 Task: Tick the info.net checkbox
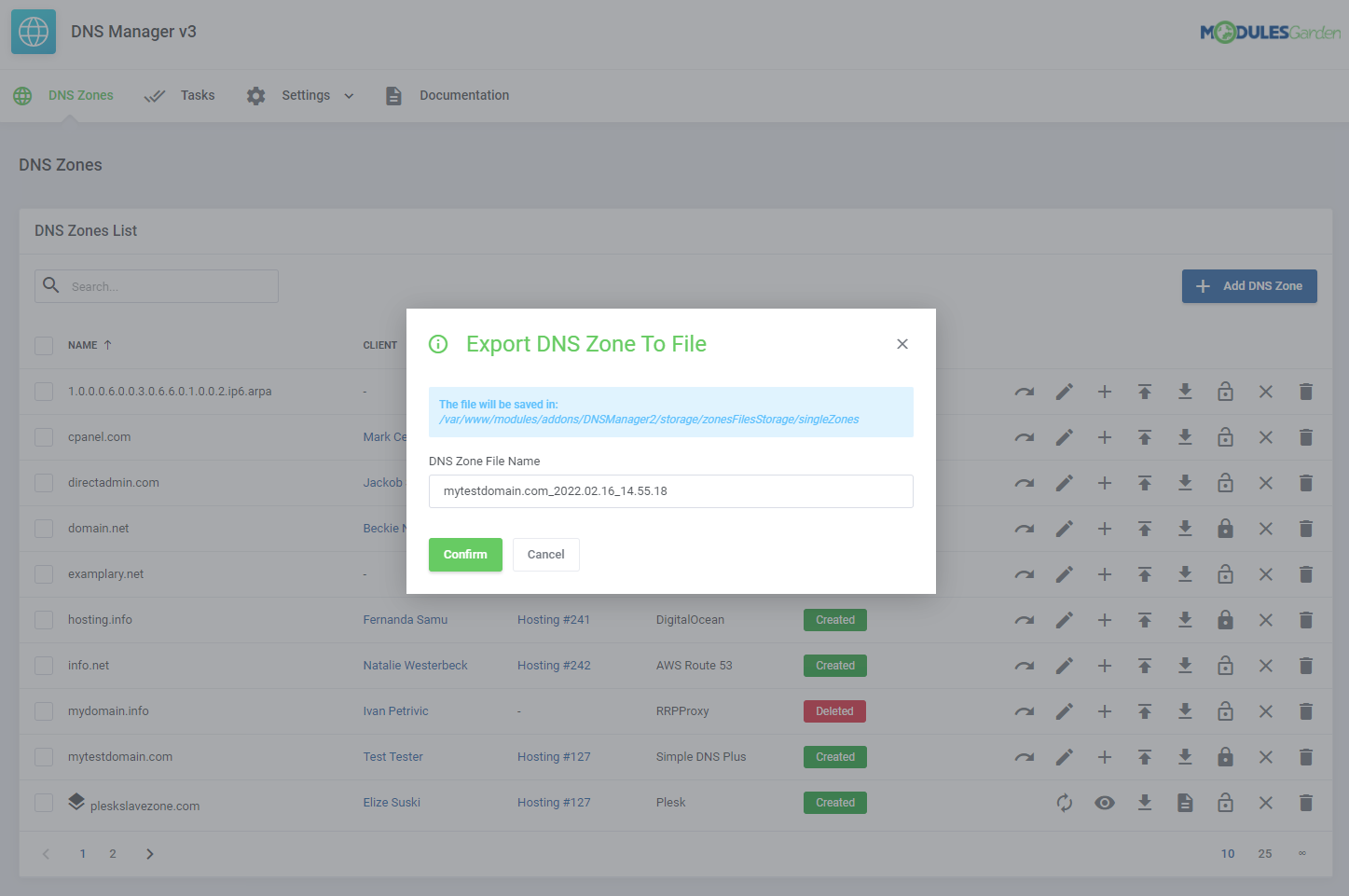coord(44,666)
